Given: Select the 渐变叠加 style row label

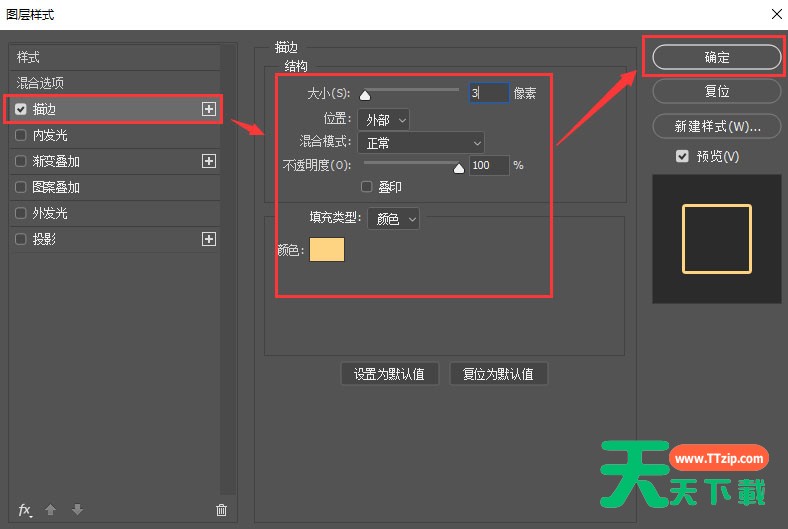Looking at the screenshot, I should (x=56, y=161).
